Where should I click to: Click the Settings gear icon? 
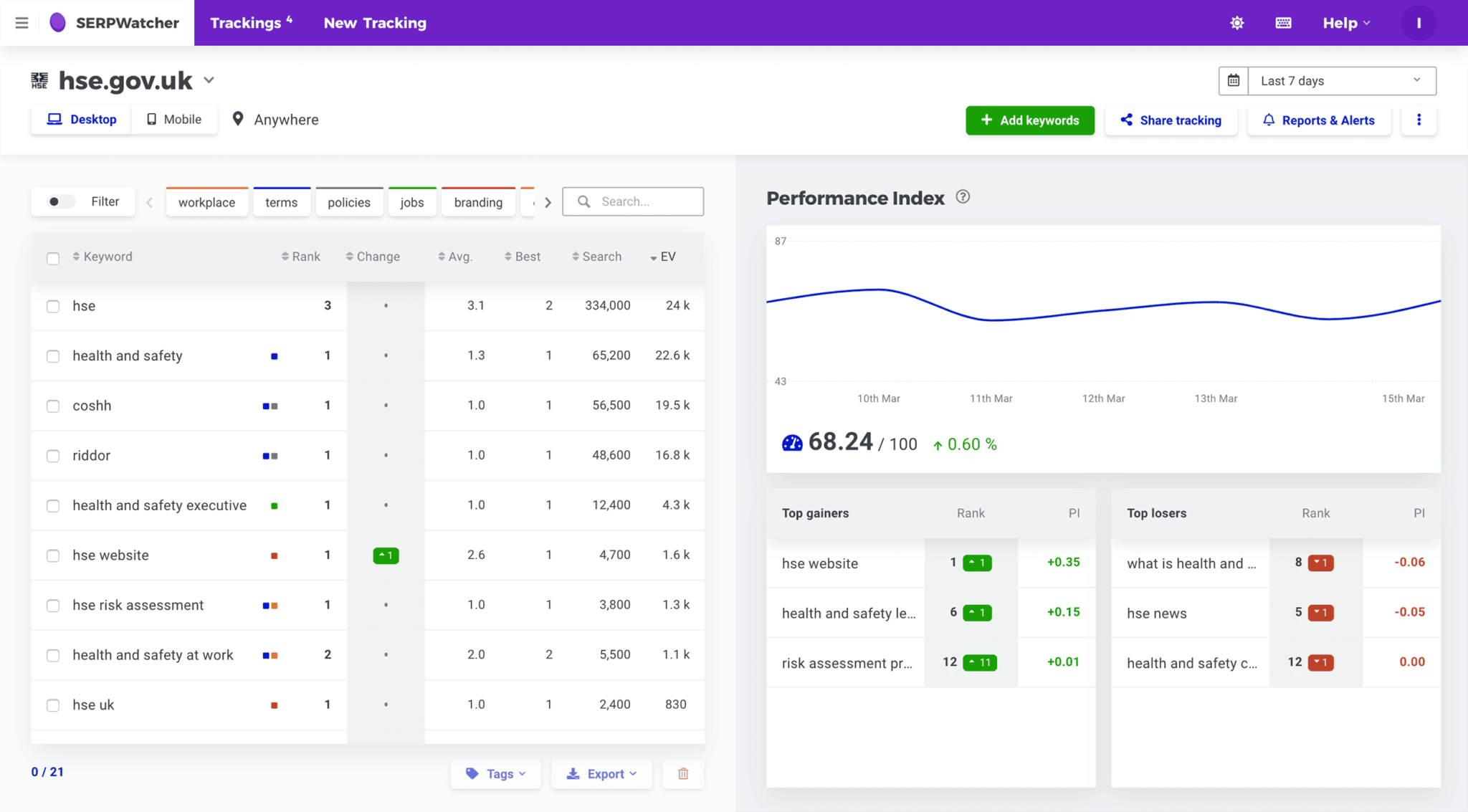click(x=1237, y=22)
